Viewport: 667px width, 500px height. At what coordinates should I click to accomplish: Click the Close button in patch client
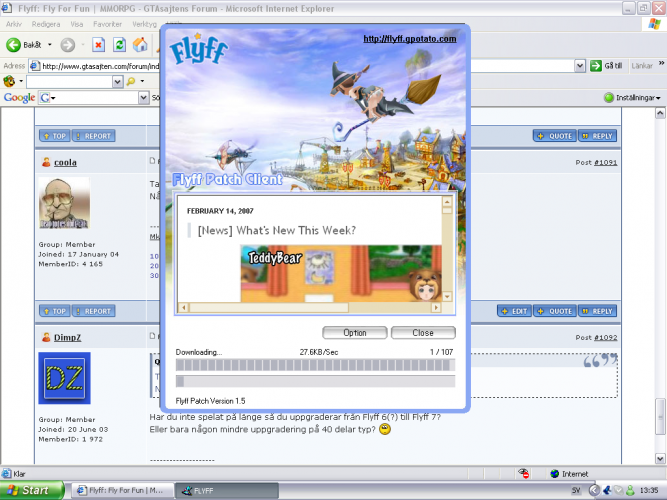(x=423, y=333)
